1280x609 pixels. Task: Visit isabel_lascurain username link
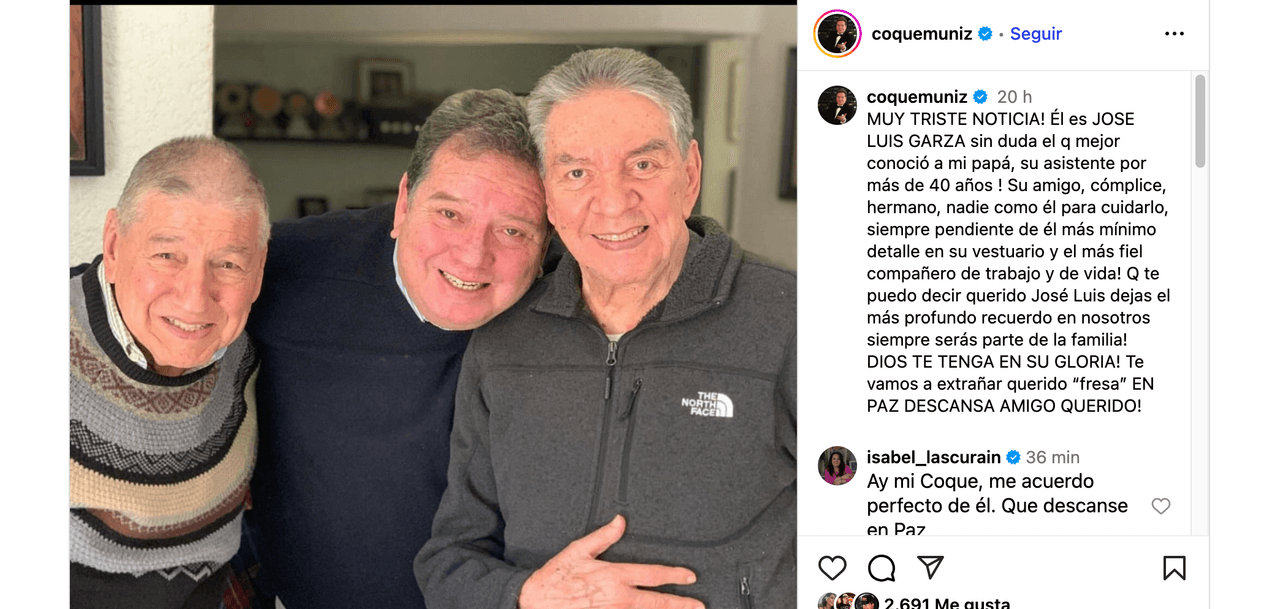(x=934, y=457)
